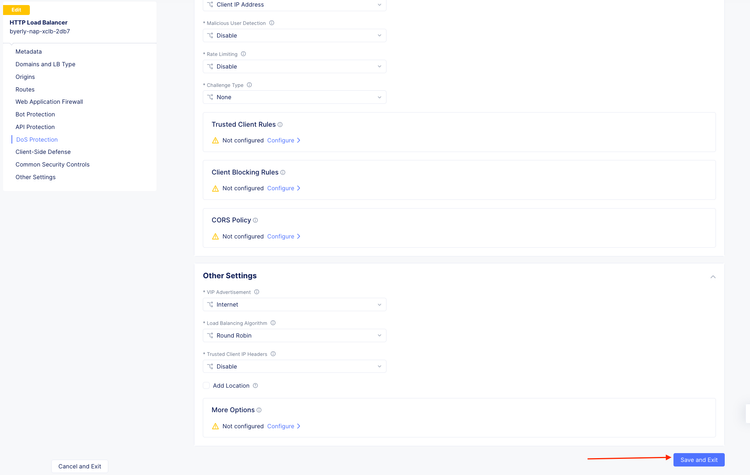
Task: Enable the Add Location checkbox
Action: click(207, 386)
